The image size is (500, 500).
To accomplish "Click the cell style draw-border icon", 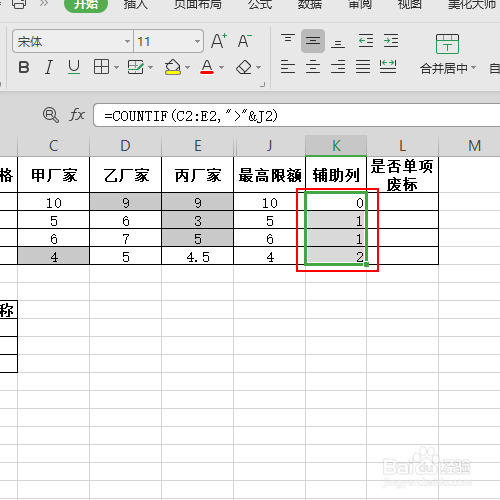I will [136, 67].
